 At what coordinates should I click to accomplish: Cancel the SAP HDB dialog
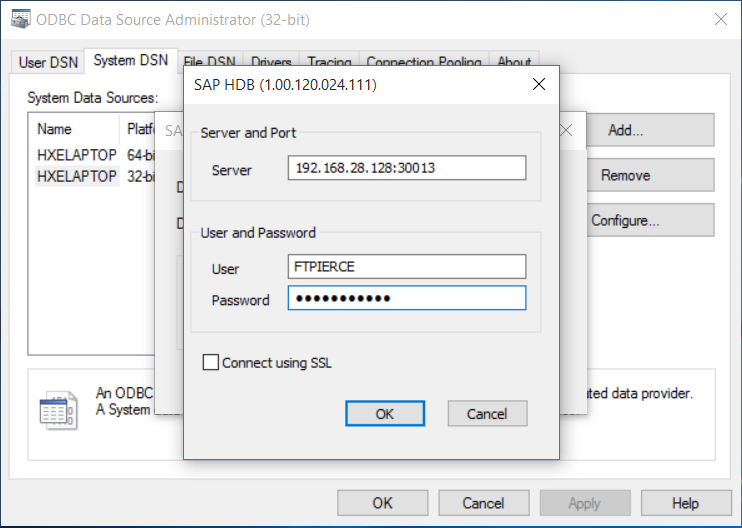[487, 414]
